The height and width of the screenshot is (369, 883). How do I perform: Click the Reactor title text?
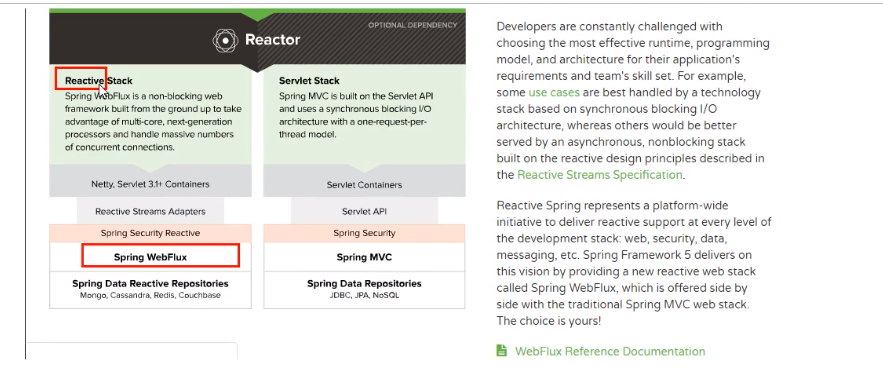pos(273,41)
